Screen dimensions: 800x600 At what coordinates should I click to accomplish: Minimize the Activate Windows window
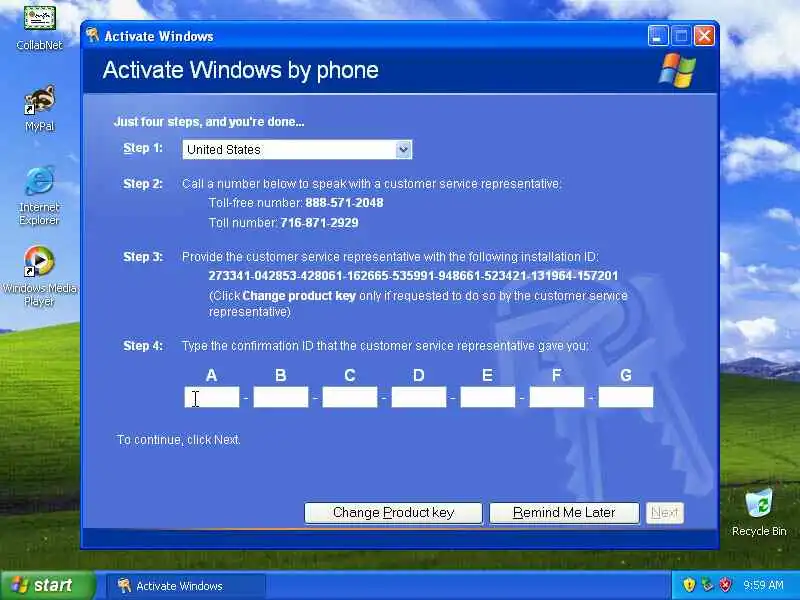pyautogui.click(x=658, y=36)
